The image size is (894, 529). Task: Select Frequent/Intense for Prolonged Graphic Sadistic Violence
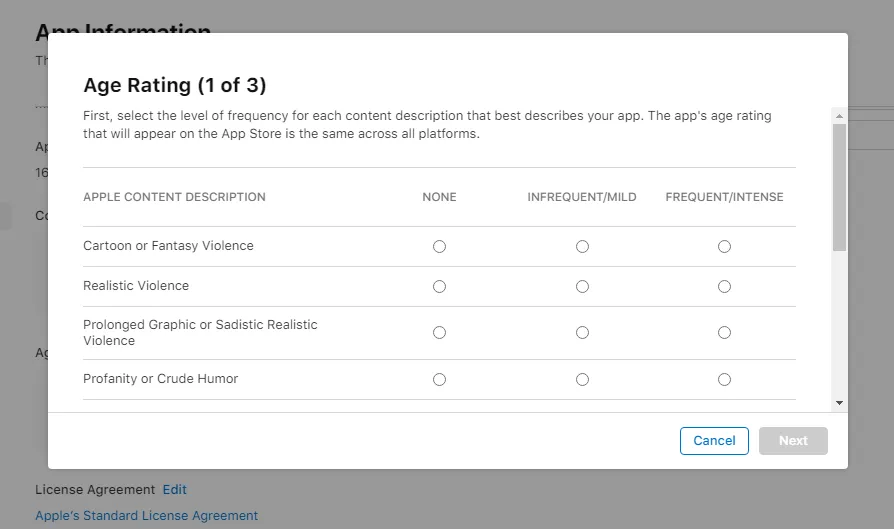click(724, 332)
